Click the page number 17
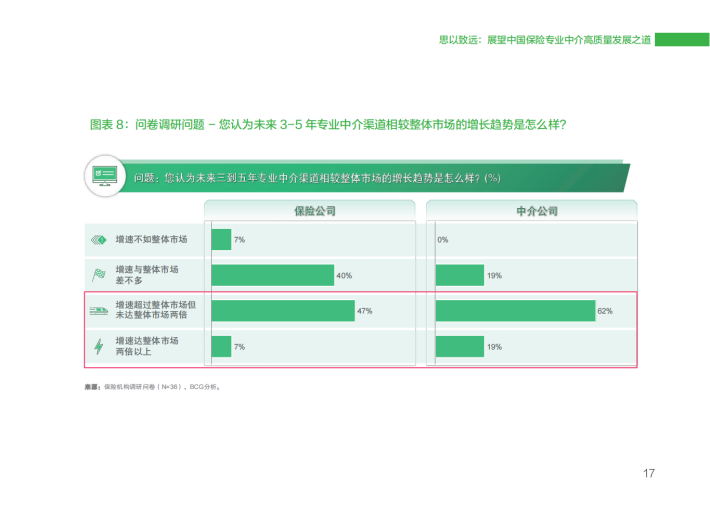This screenshot has height=505, width=710. (x=648, y=473)
